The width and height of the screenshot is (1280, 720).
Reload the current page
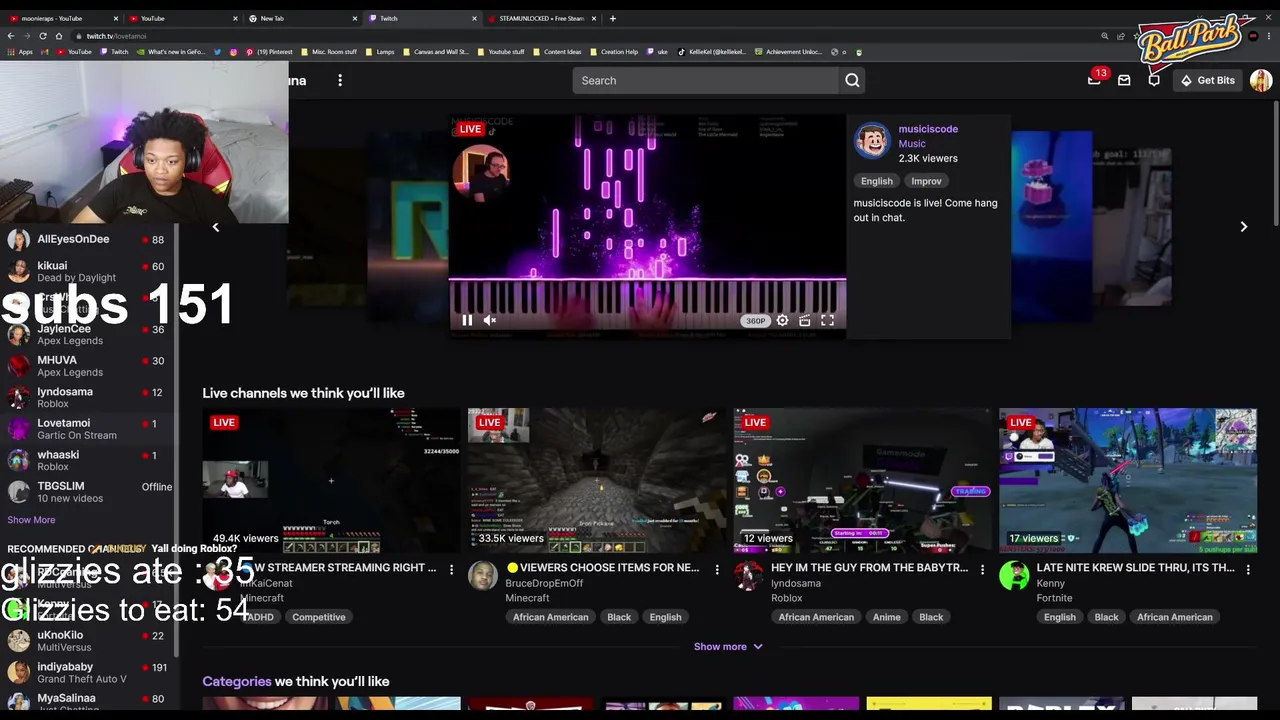(x=43, y=36)
